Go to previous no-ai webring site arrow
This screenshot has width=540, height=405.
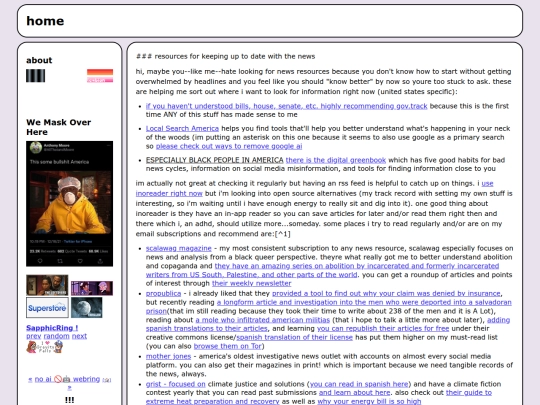coord(30,380)
